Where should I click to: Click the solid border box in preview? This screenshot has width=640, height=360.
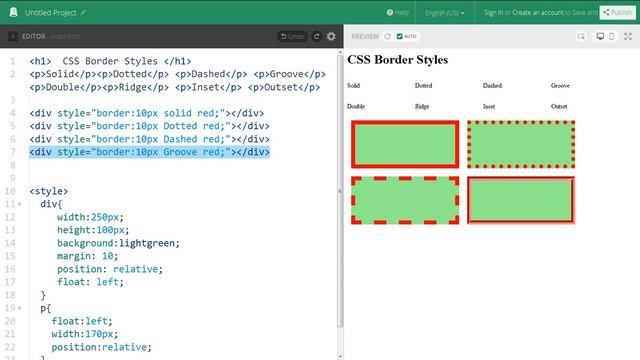[405, 144]
